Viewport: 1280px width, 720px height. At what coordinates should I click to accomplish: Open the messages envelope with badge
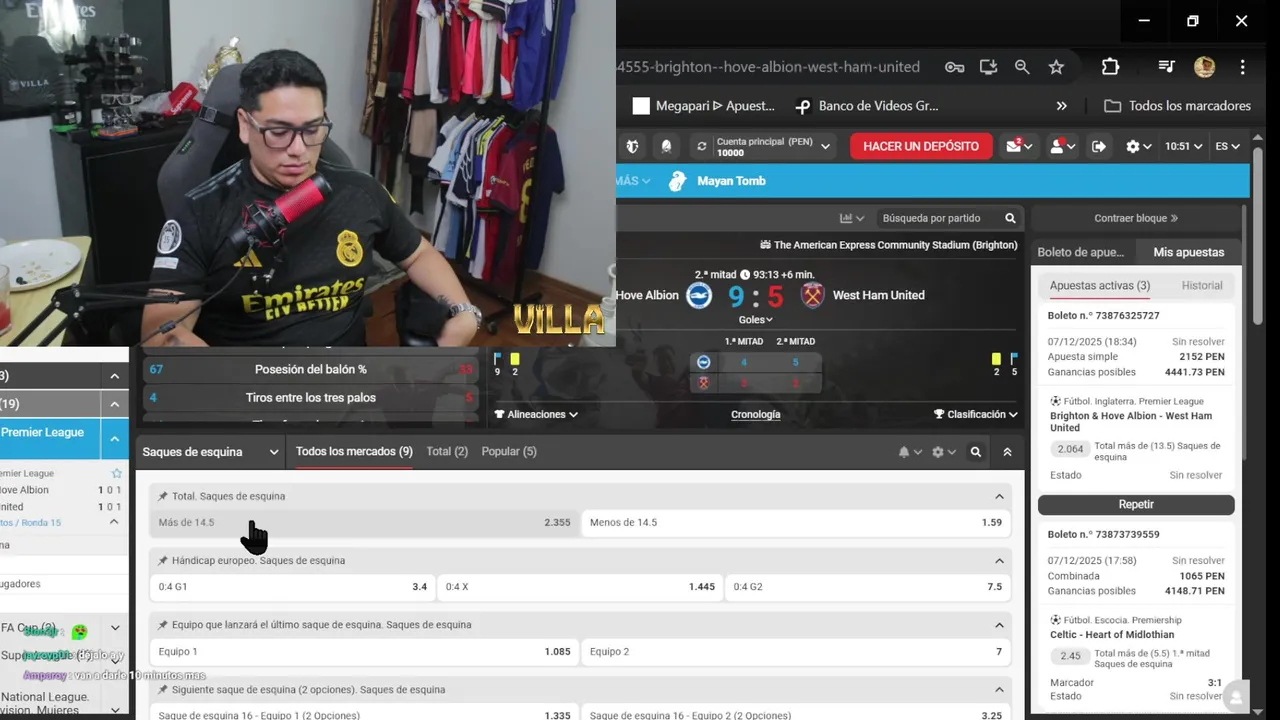point(1018,146)
